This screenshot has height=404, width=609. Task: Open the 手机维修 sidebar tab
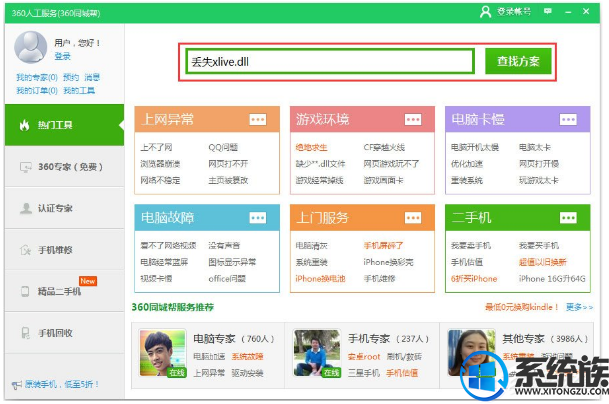pos(64,250)
